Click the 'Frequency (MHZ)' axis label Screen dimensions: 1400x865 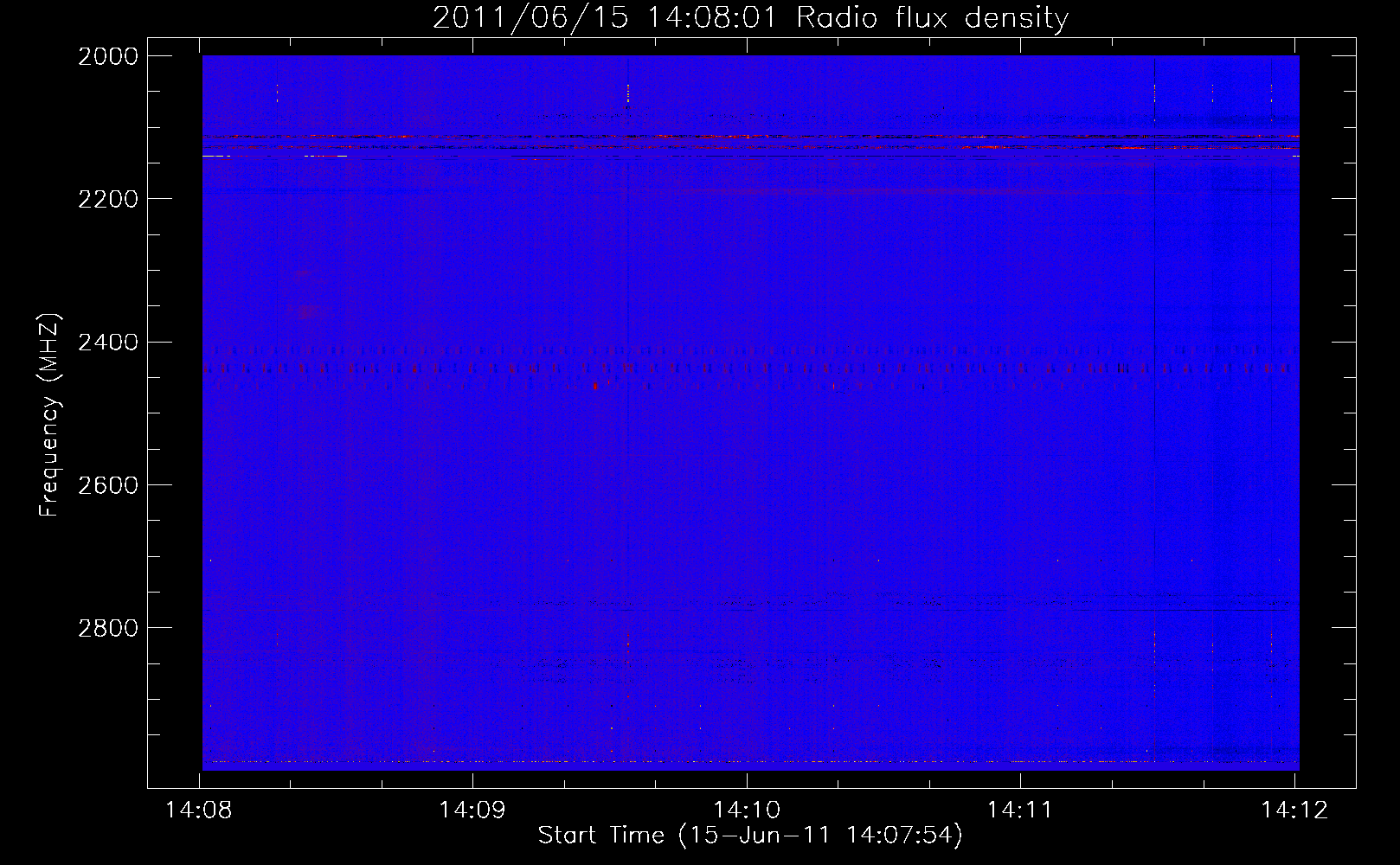pos(49,415)
